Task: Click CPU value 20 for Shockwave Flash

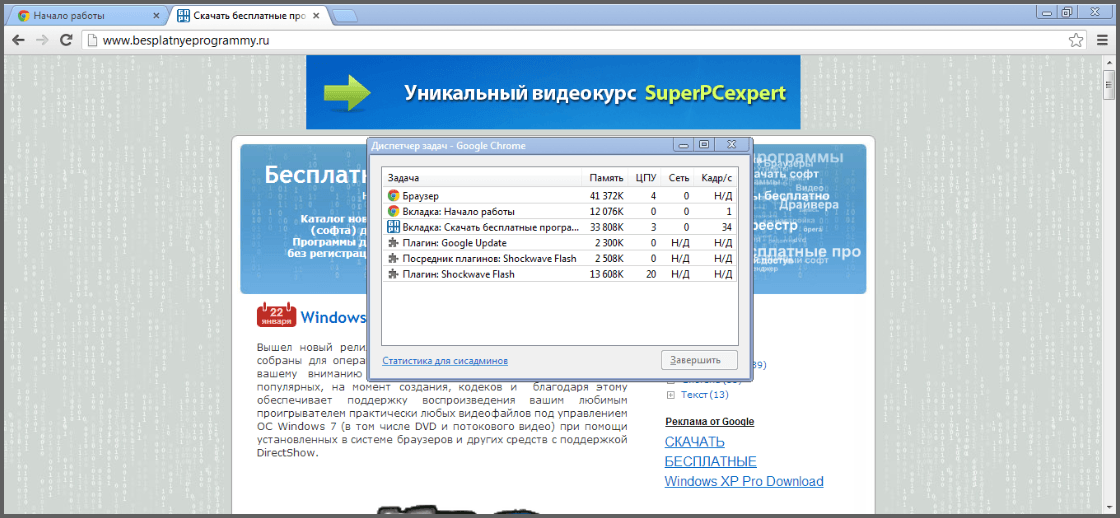Action: pos(650,274)
